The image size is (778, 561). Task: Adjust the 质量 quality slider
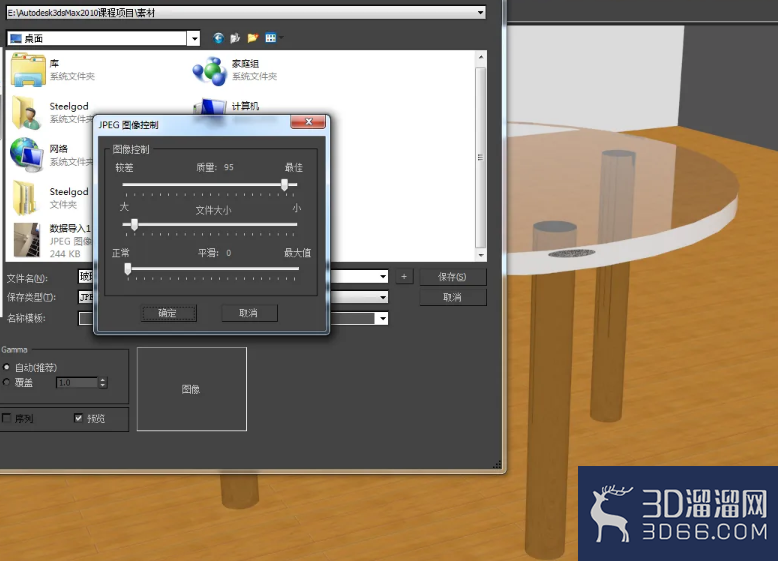(284, 185)
